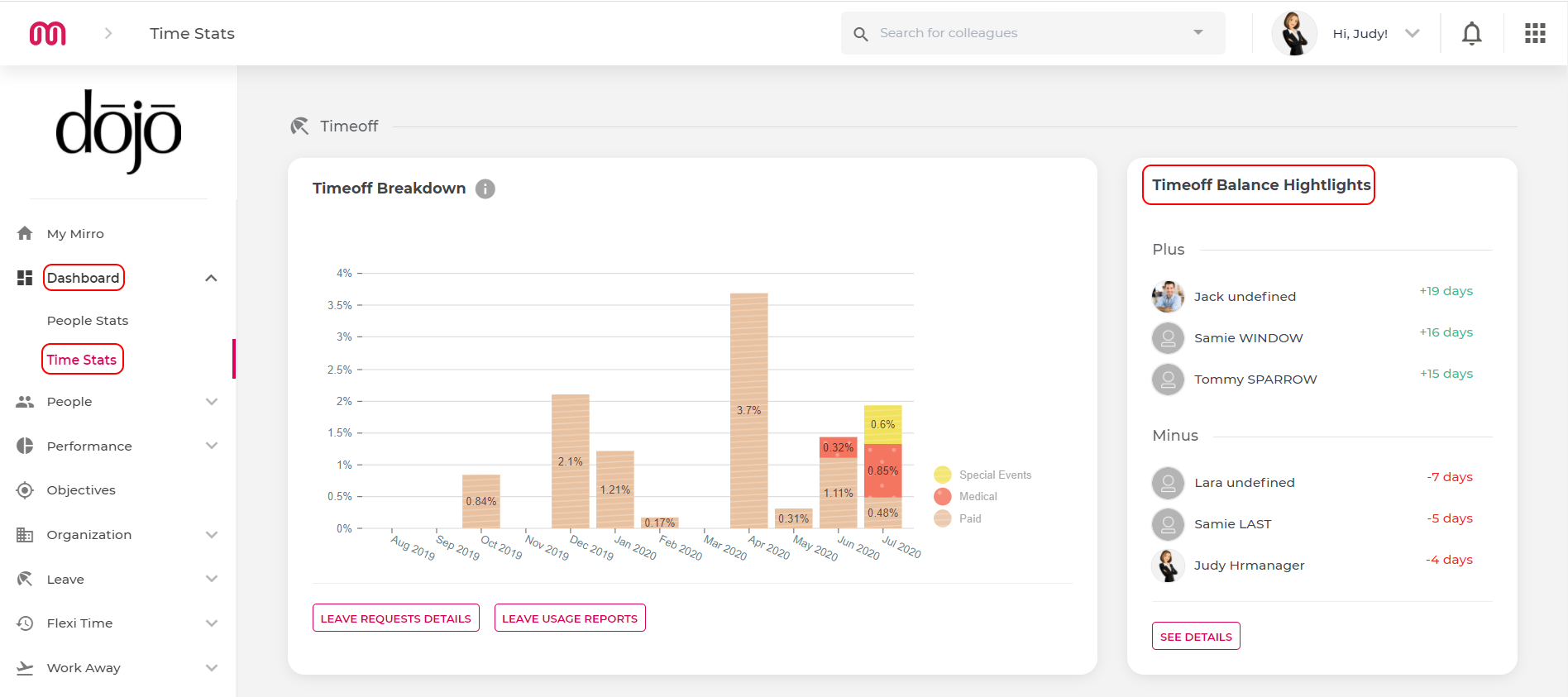Screen dimensions: 1568x697
Task: Click Tommy SPARROW's avatar placeholder
Action: (x=1168, y=379)
